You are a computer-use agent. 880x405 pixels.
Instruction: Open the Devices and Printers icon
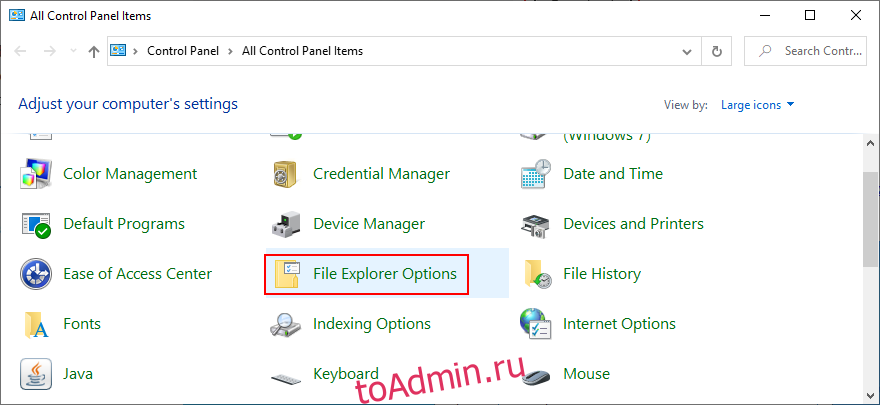536,224
